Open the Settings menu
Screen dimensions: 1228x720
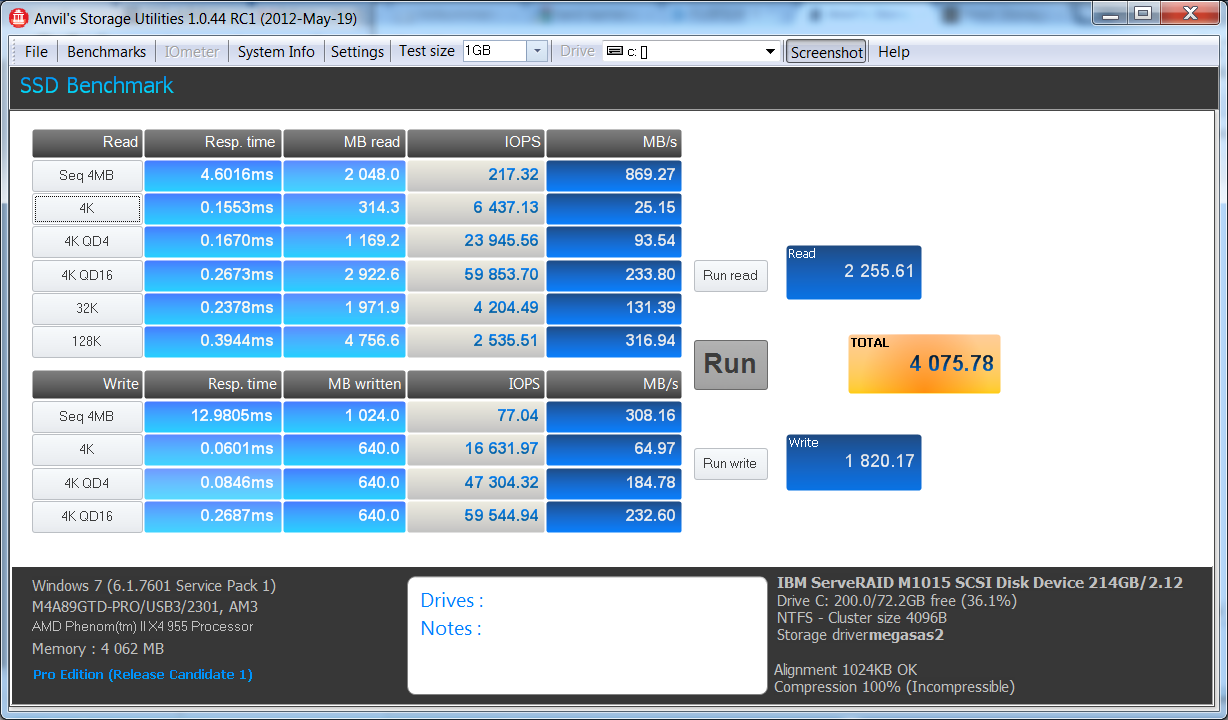(x=357, y=52)
